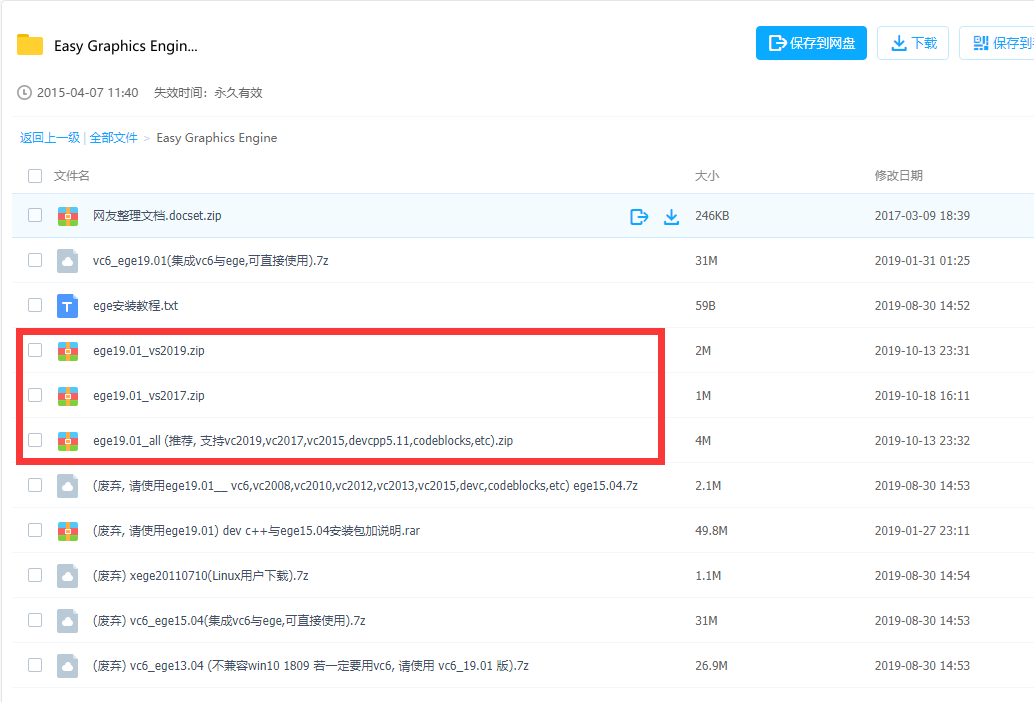Click the share icon on 网友整理文档.docset.zip row

click(x=639, y=216)
